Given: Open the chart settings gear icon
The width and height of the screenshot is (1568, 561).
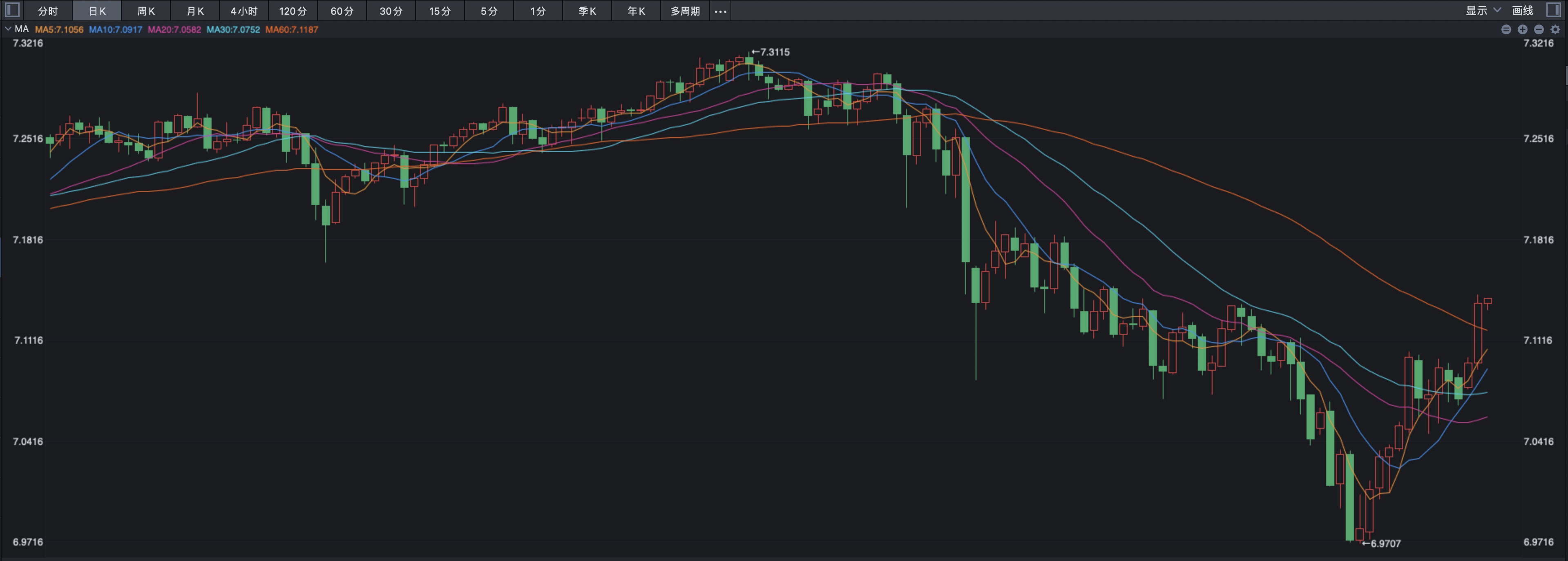Looking at the screenshot, I should 1555,29.
